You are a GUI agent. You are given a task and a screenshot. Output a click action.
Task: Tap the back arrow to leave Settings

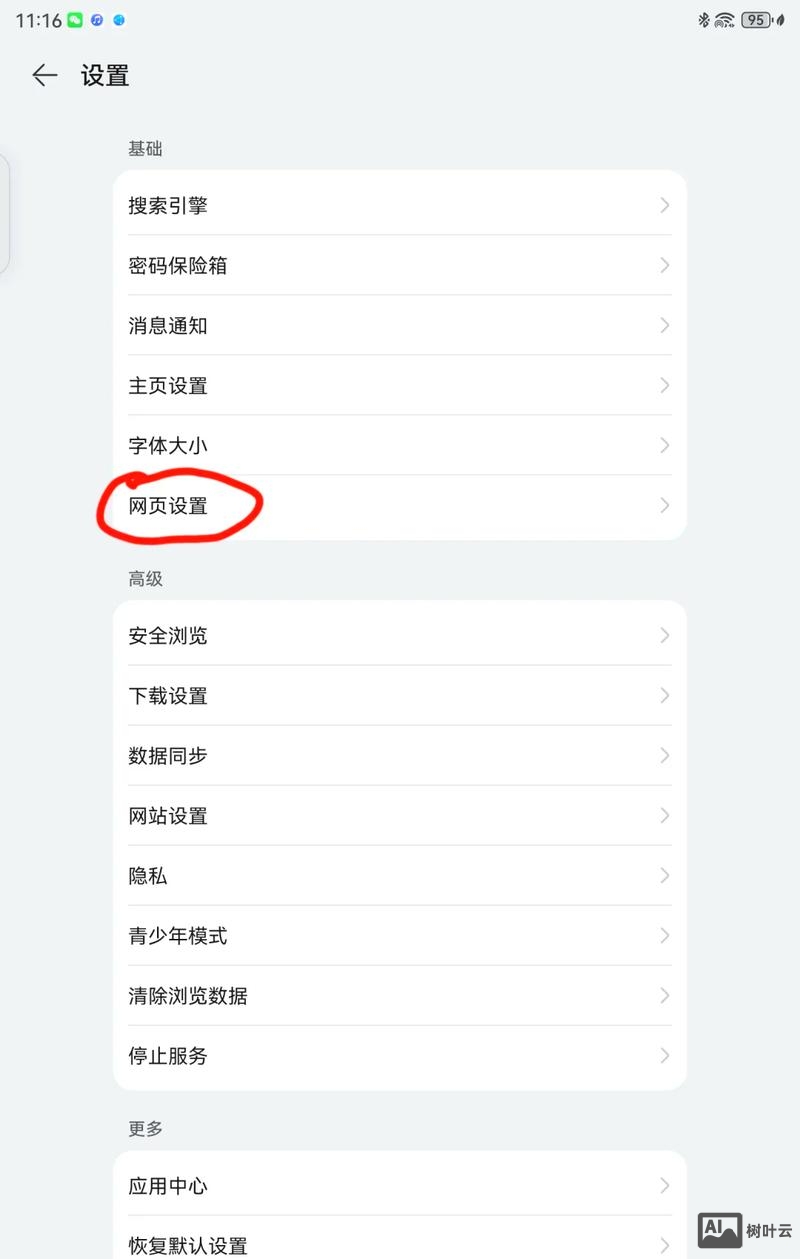click(x=44, y=76)
